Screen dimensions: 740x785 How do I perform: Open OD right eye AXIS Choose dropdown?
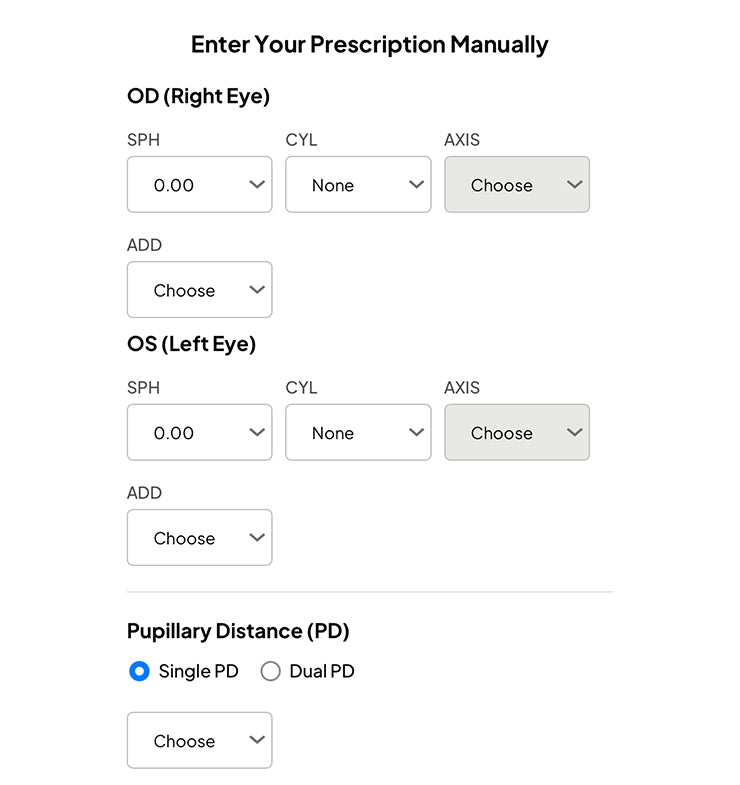507,184
